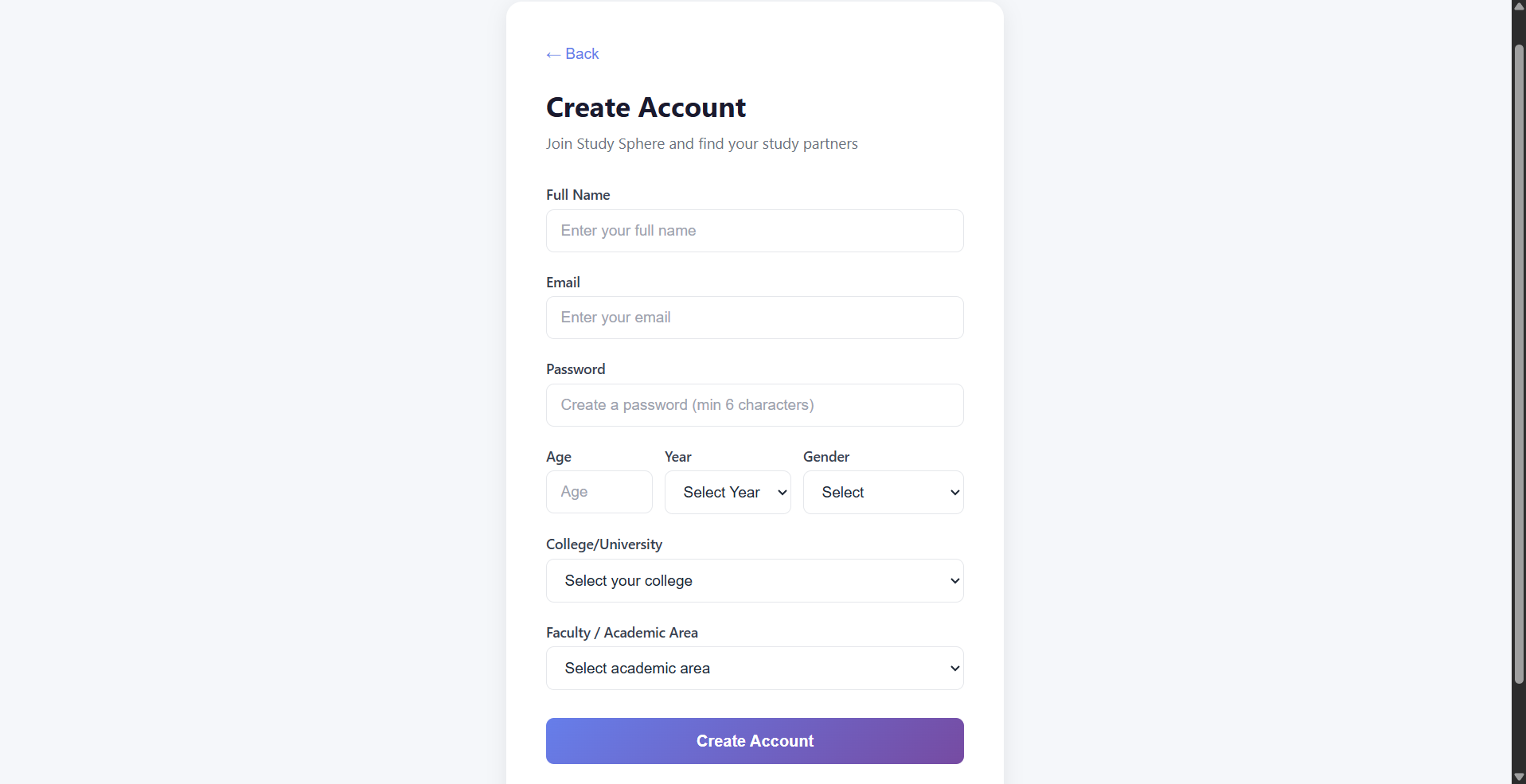Click the Password label text
Screen dimensions: 1526x784
[x=576, y=369]
